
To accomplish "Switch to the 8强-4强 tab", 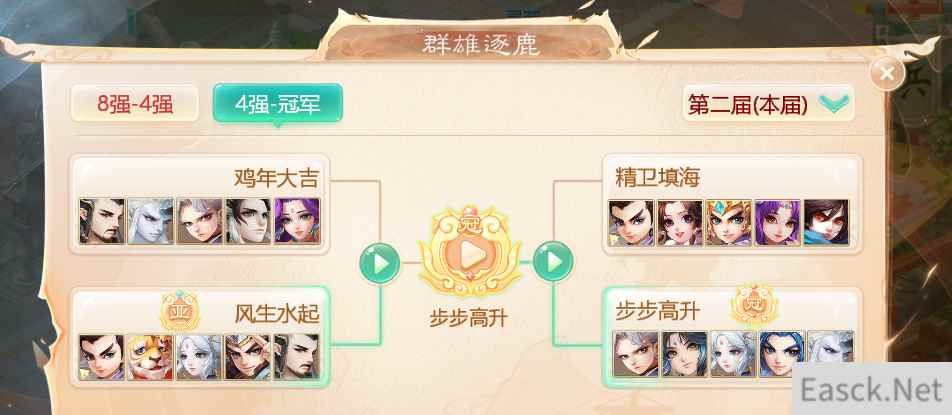I will click(135, 104).
